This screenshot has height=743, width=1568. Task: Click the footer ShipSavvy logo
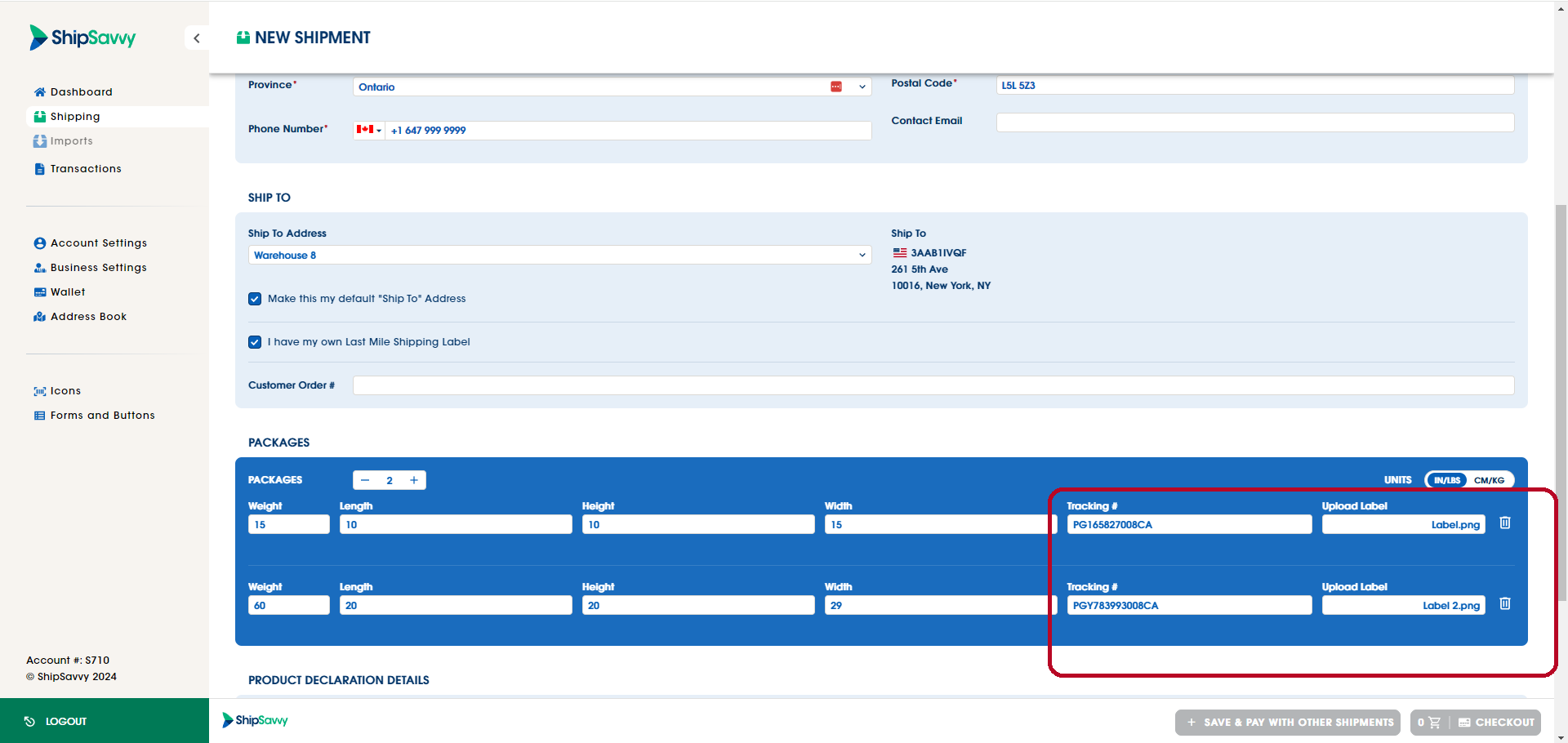tap(256, 720)
